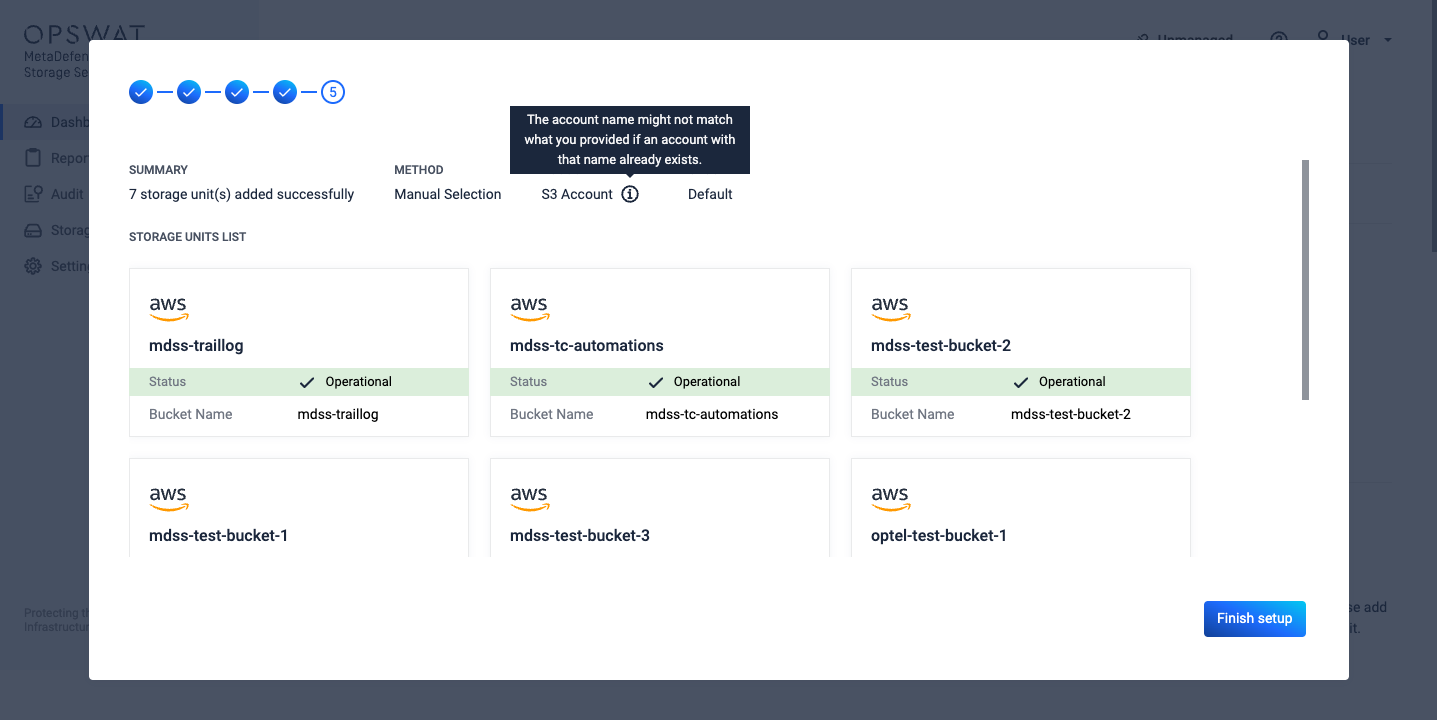The image size is (1437, 720).
Task: Click the Audit sidebar icon
Action: click(33, 194)
